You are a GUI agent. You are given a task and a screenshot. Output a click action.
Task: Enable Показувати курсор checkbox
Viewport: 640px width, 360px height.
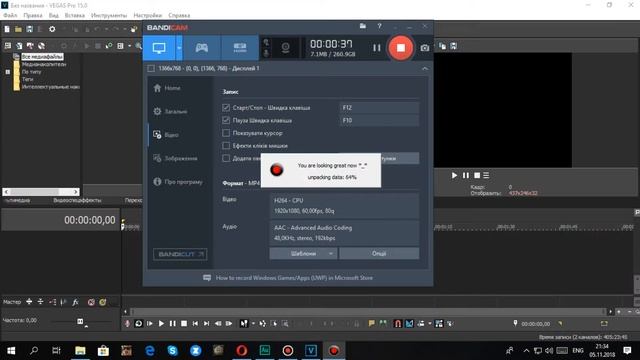[x=226, y=133]
